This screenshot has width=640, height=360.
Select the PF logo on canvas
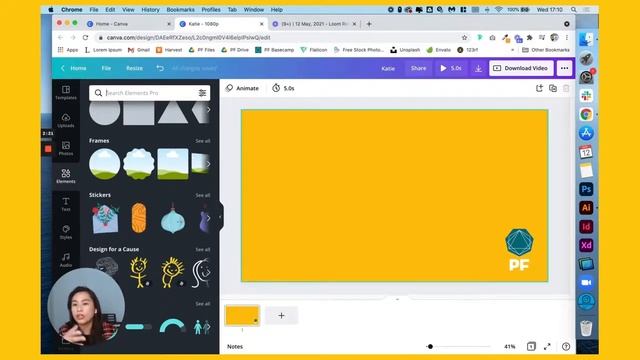coord(519,250)
